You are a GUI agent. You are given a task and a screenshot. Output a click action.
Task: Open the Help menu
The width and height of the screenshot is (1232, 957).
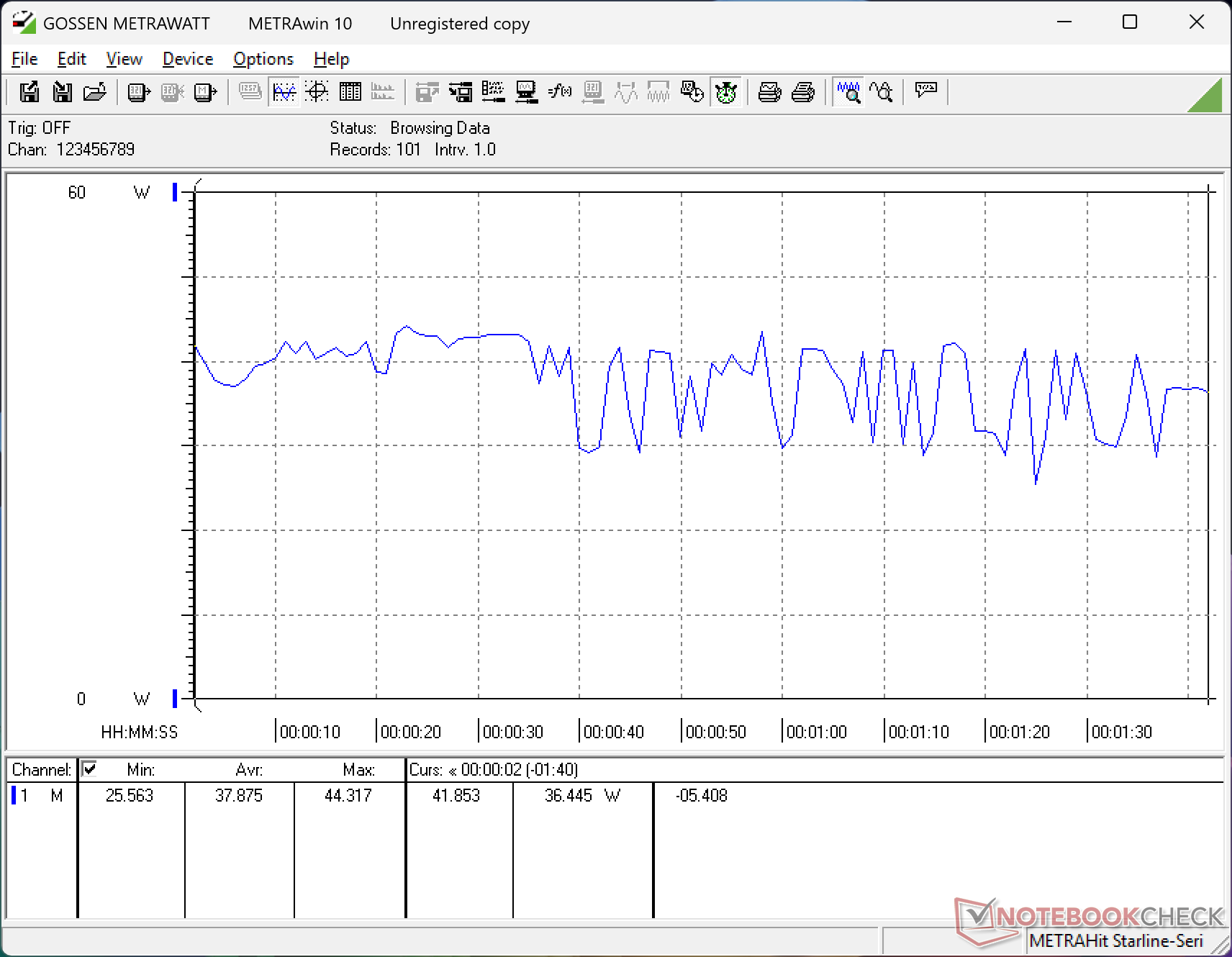tap(331, 59)
